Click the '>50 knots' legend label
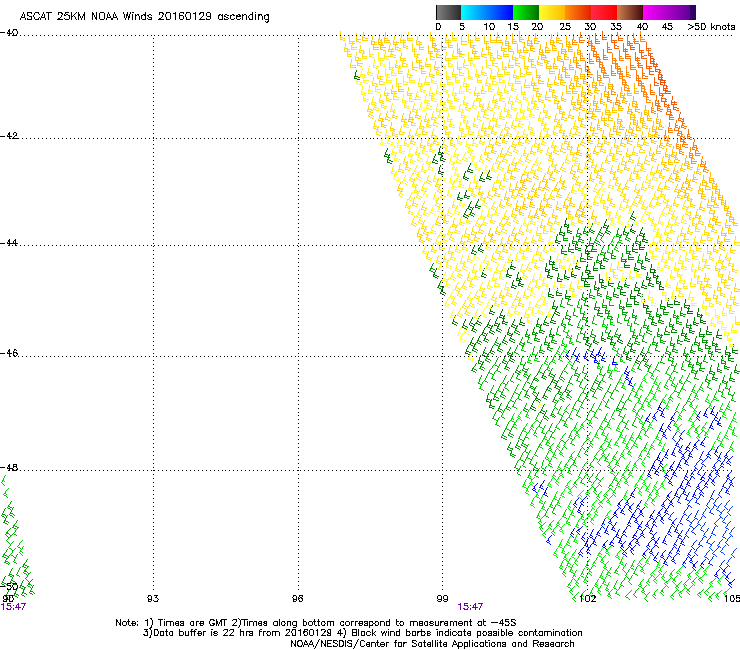 click(x=711, y=27)
